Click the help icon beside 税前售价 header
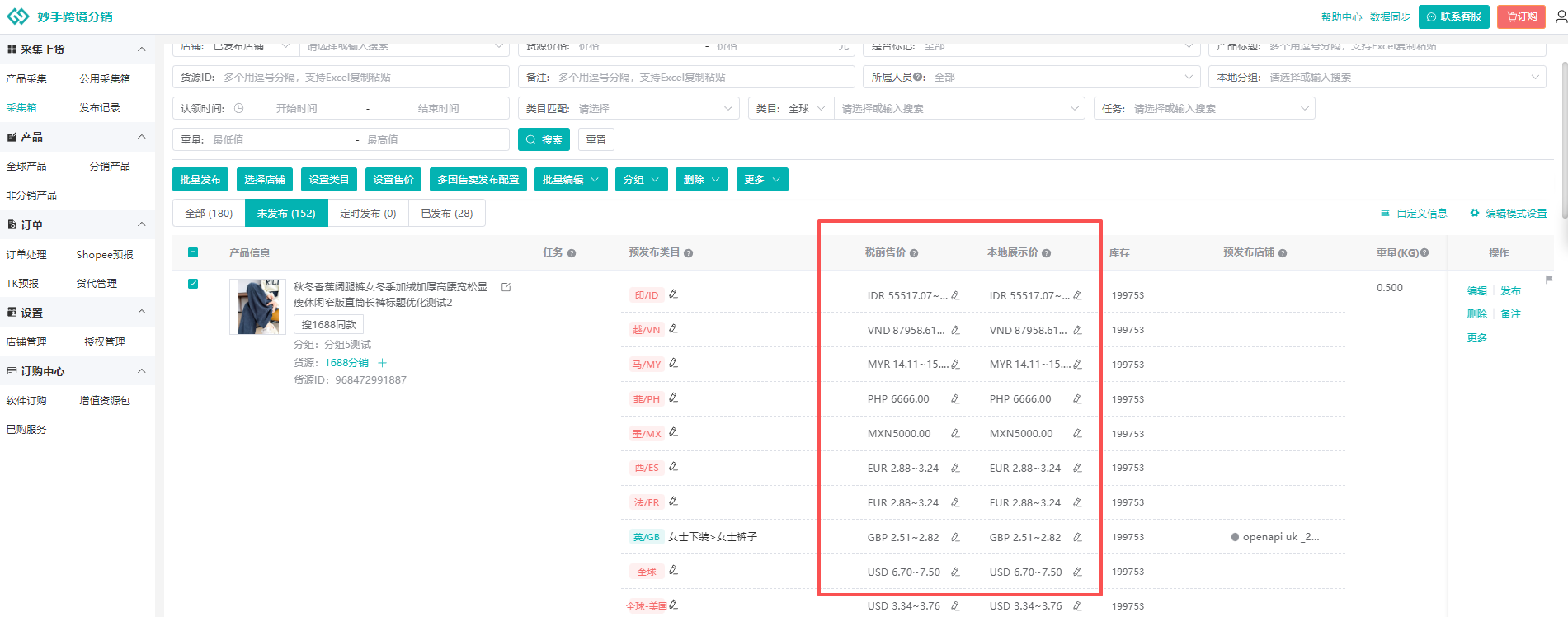 pyautogui.click(x=914, y=253)
